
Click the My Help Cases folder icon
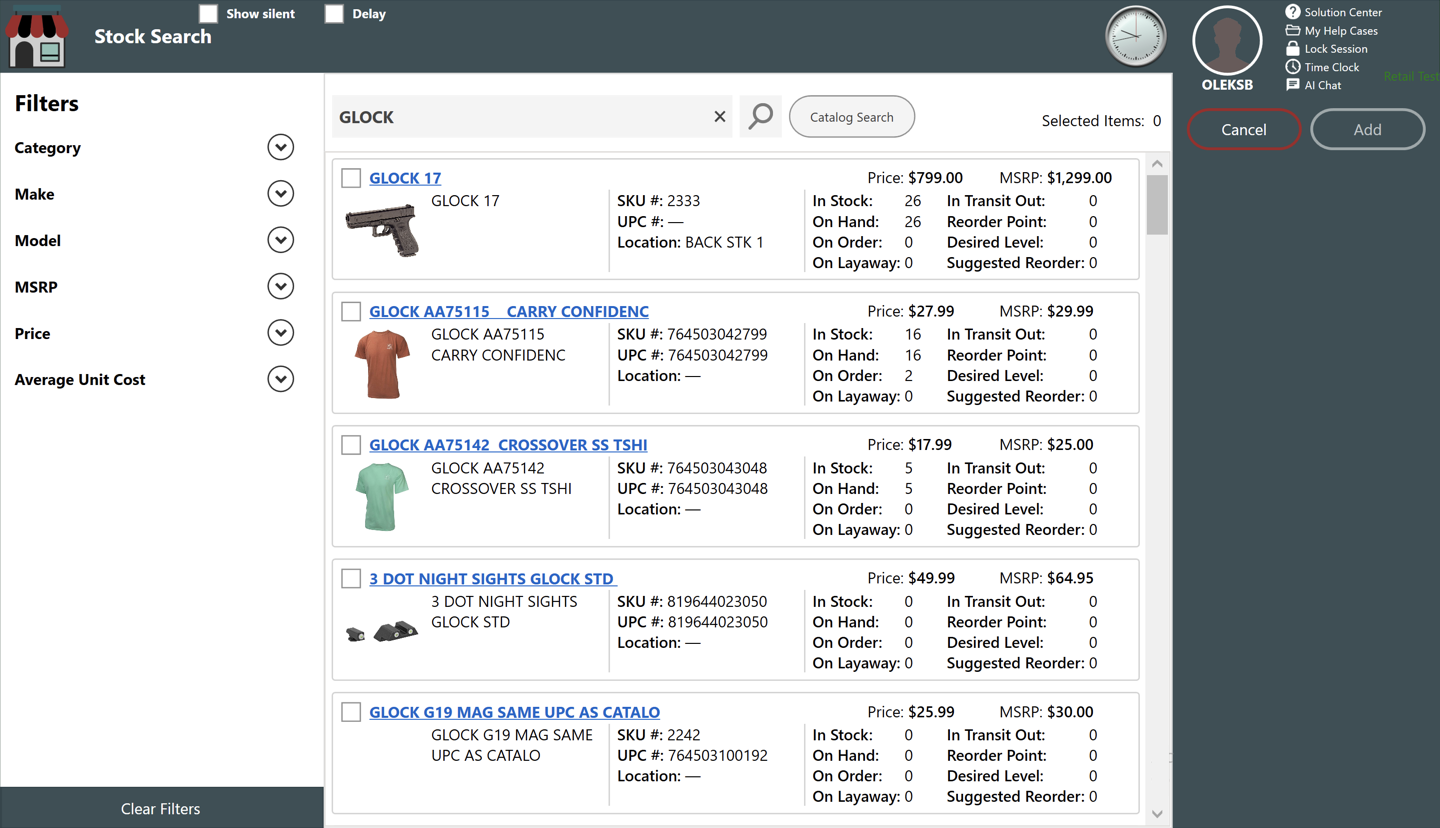point(1293,30)
